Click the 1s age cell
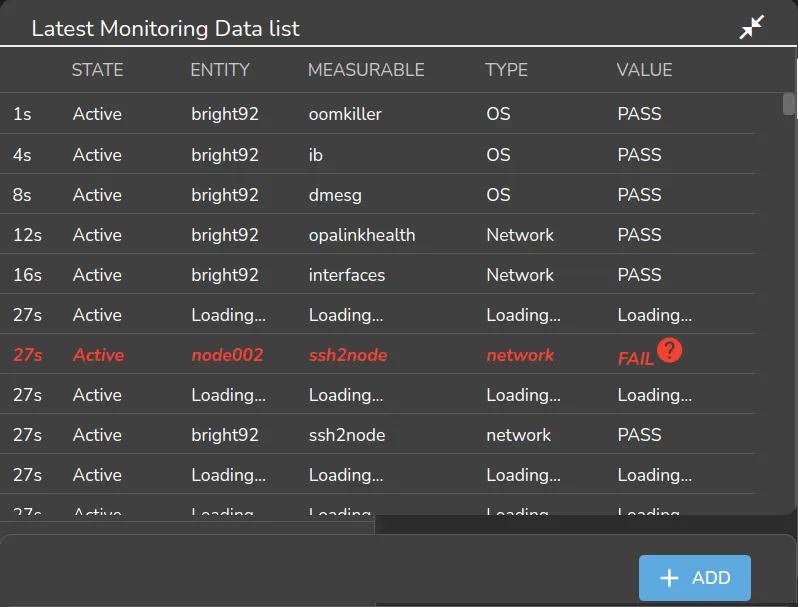The image size is (798, 607). 22,114
